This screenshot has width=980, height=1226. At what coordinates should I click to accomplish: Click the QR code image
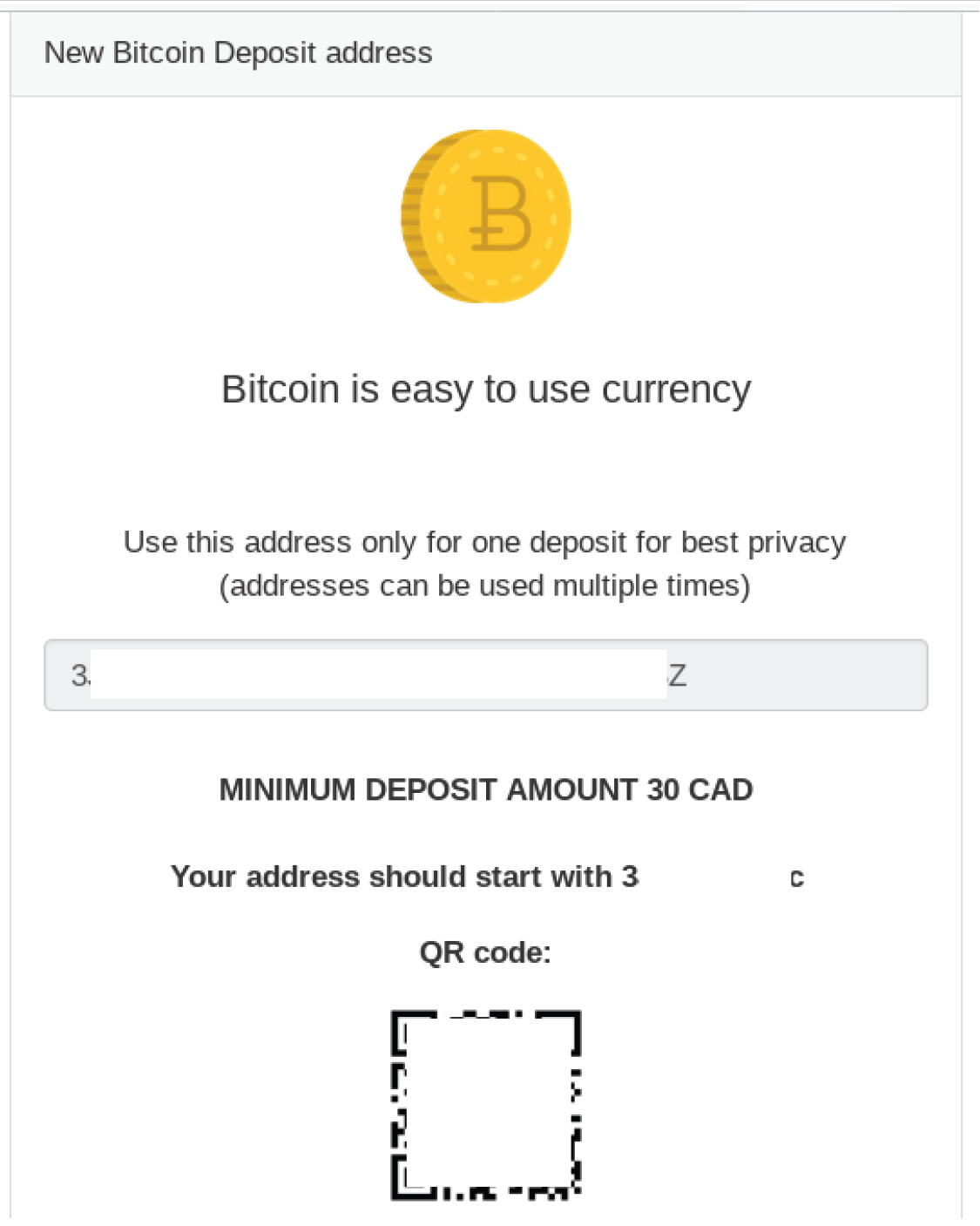(486, 1105)
